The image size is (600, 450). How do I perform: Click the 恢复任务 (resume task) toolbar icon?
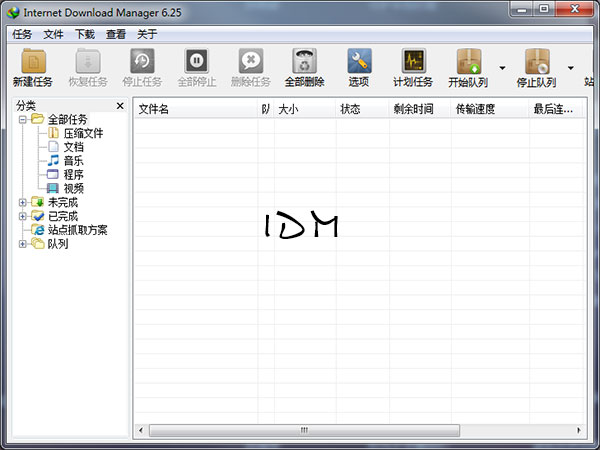pyautogui.click(x=88, y=61)
